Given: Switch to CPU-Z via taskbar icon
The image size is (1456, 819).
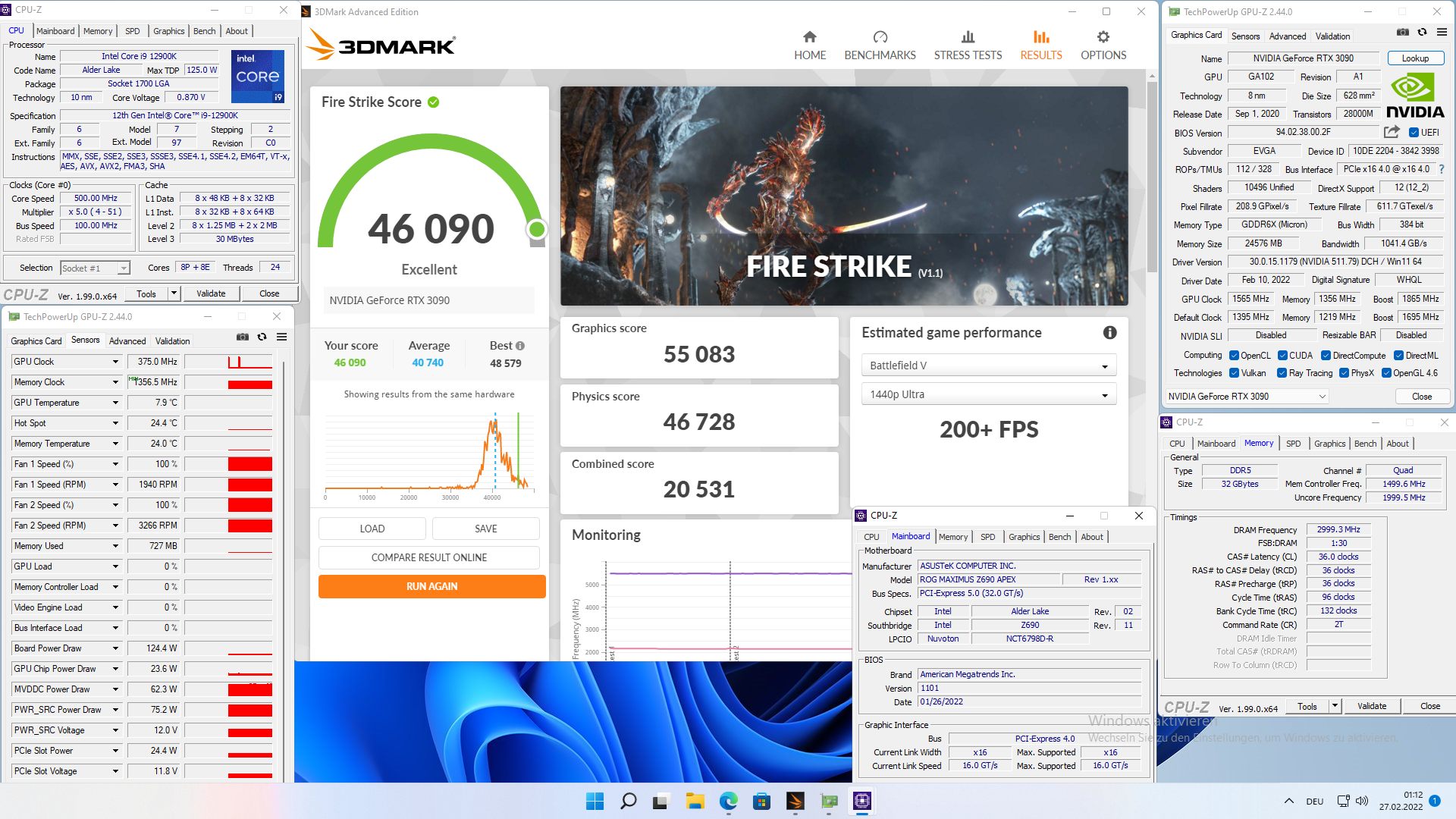Looking at the screenshot, I should point(862,801).
